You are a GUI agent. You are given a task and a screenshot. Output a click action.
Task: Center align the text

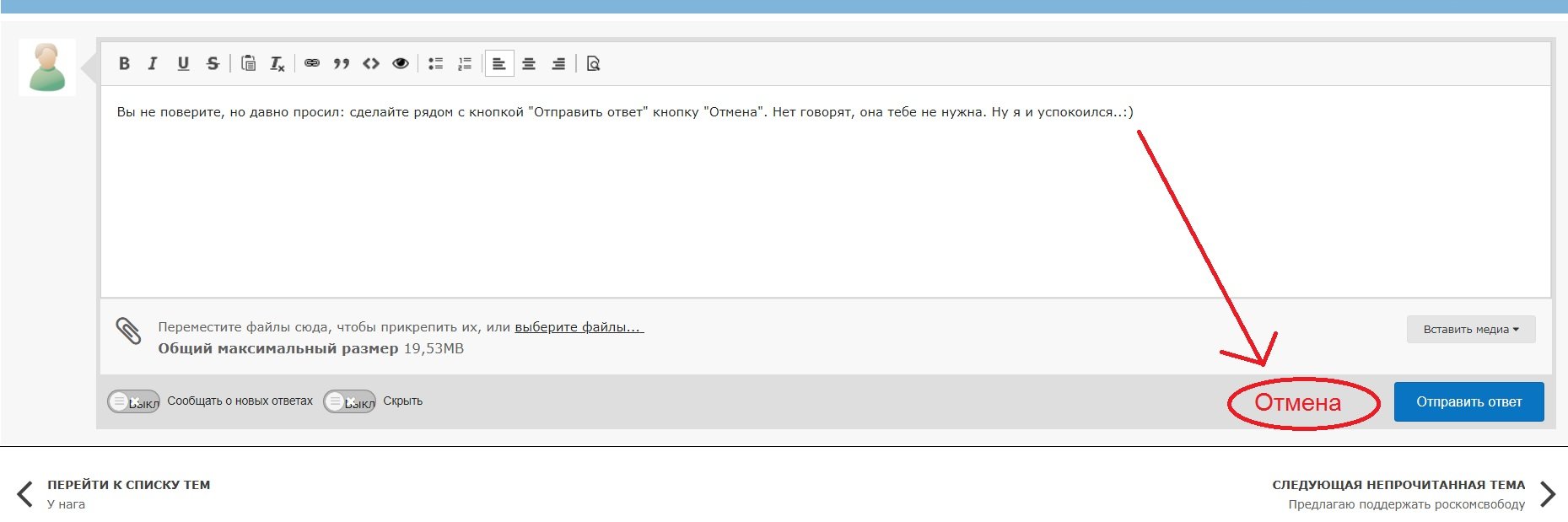coord(529,63)
